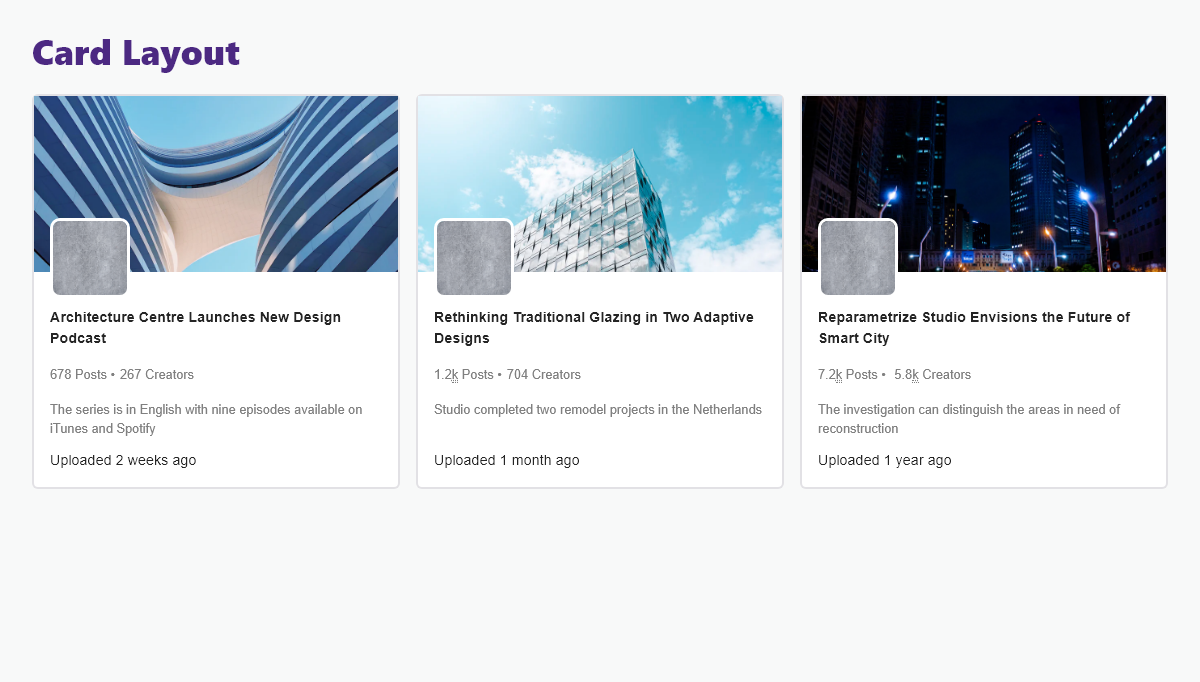Image resolution: width=1200 pixels, height=682 pixels.
Task: Click the 704 Creators count
Action: click(x=544, y=375)
